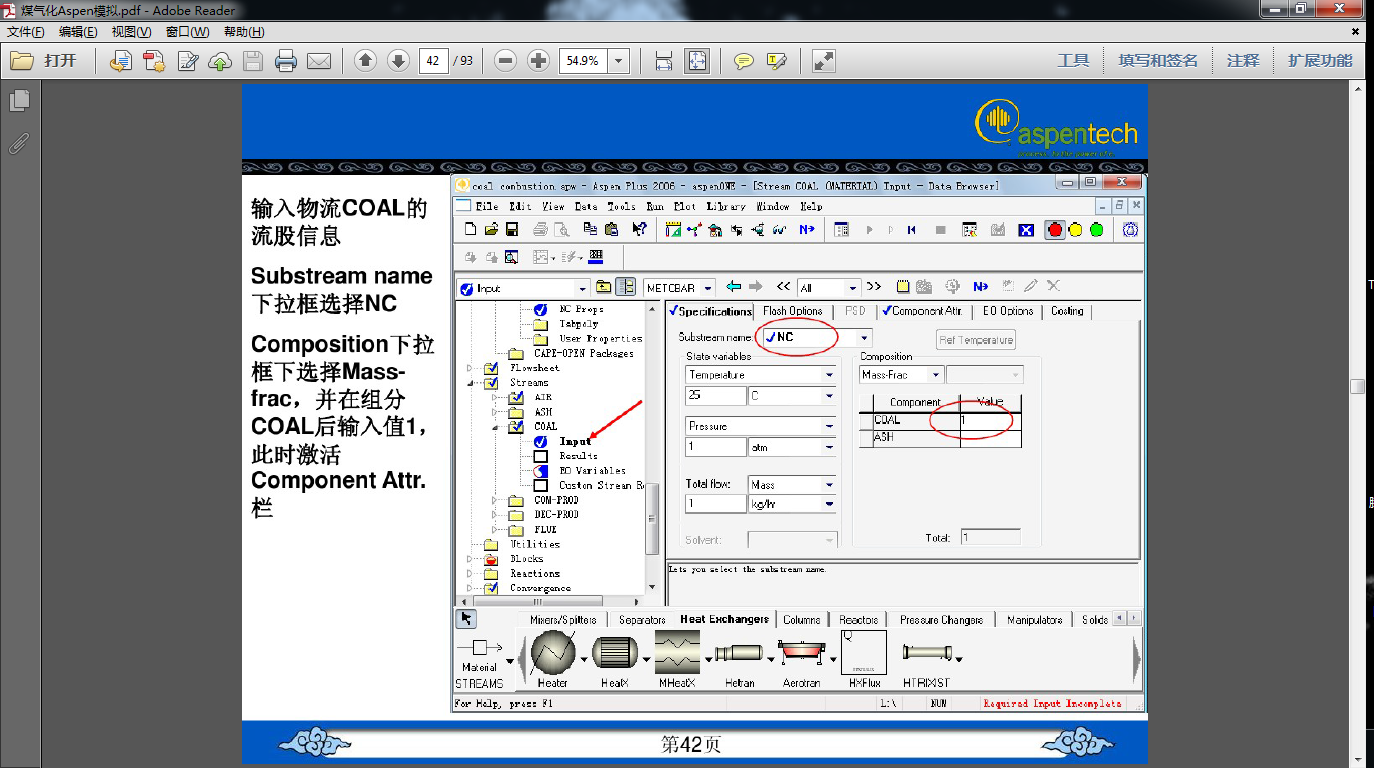Click the red status circle in Aspen toolbar

(x=1055, y=230)
